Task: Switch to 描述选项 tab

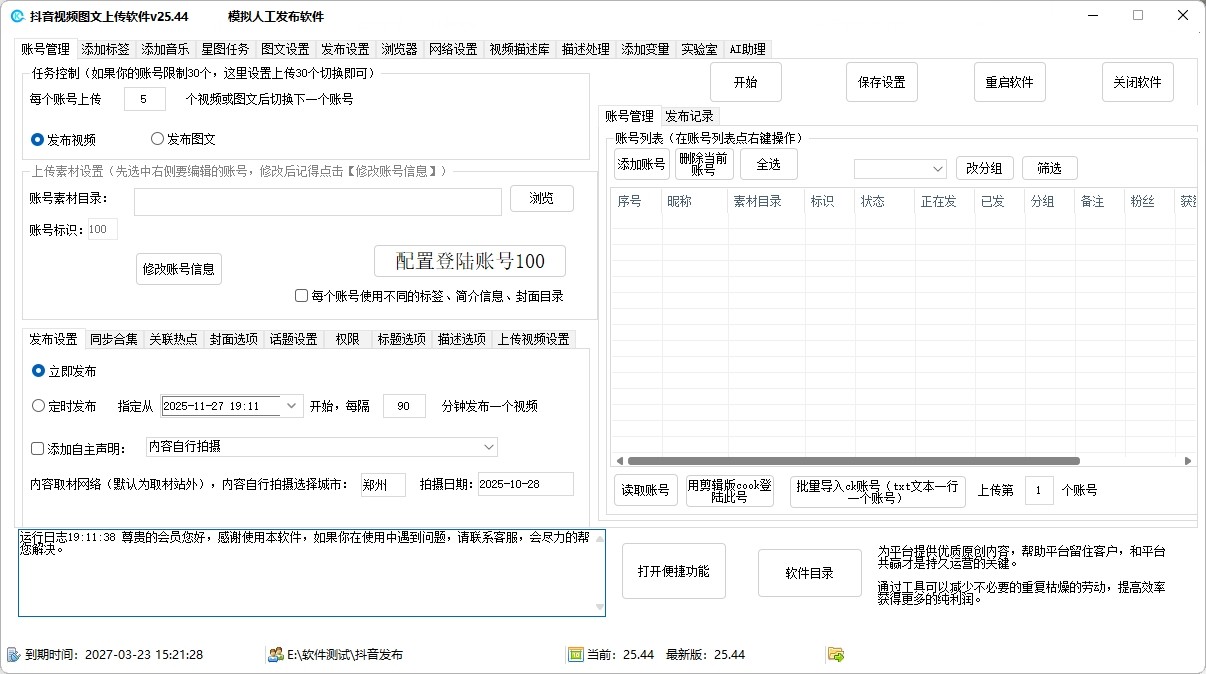Action: click(461, 339)
